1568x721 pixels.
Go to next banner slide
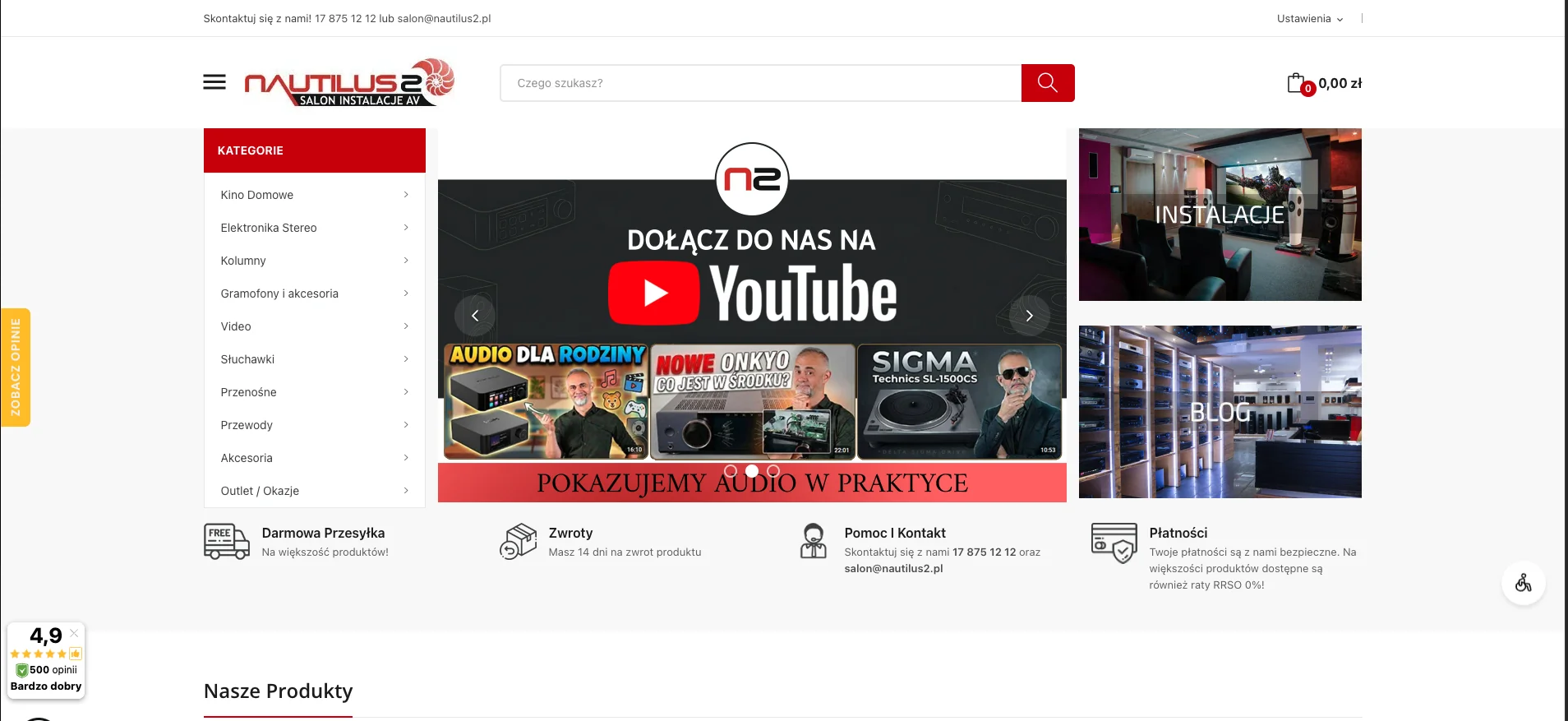(x=1030, y=316)
